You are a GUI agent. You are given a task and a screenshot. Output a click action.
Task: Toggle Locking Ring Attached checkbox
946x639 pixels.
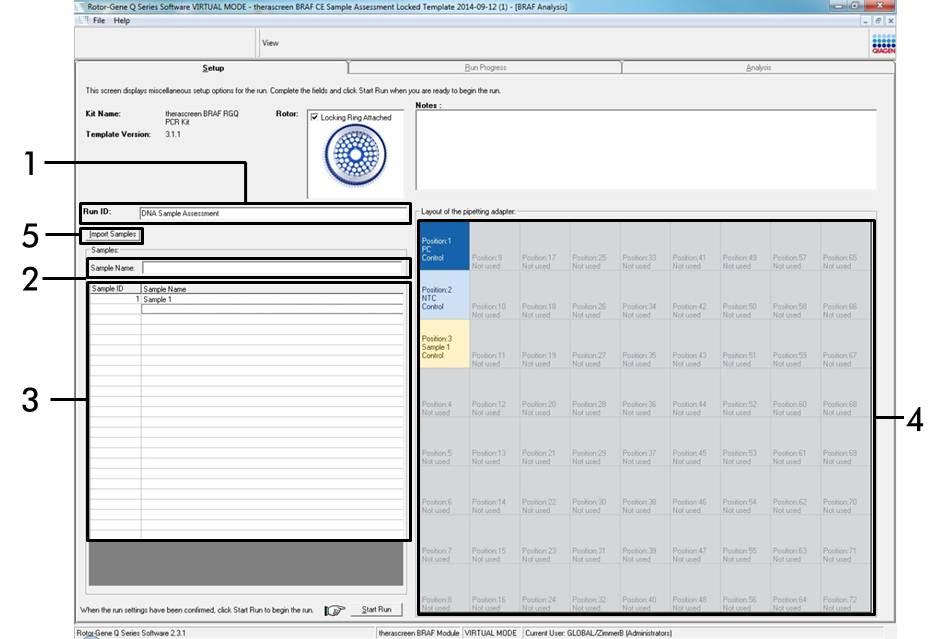(314, 117)
